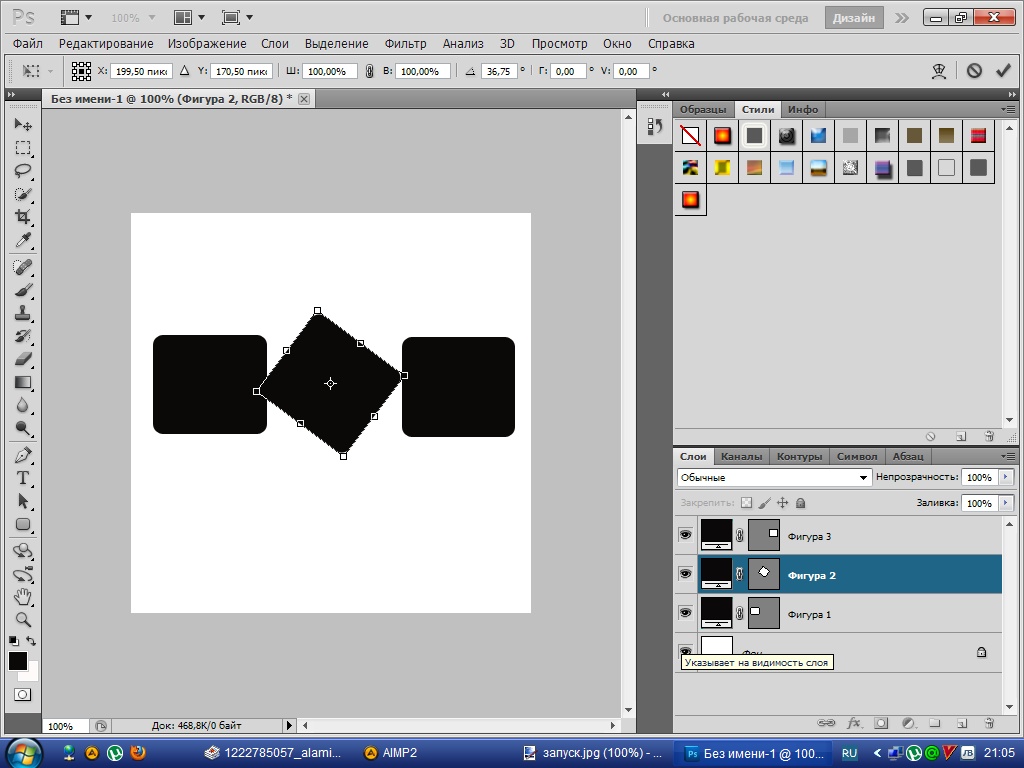
Task: Click the Дизайн workspace button
Action: tap(855, 18)
